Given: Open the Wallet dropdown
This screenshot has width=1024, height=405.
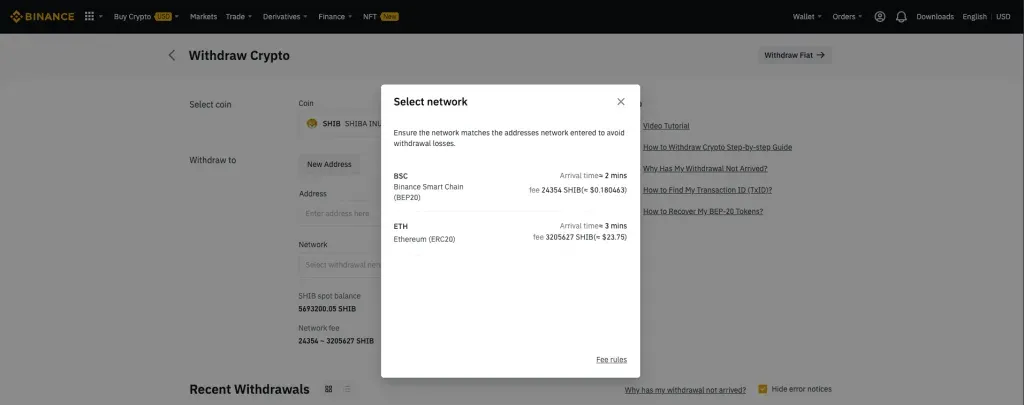Looking at the screenshot, I should click(807, 16).
